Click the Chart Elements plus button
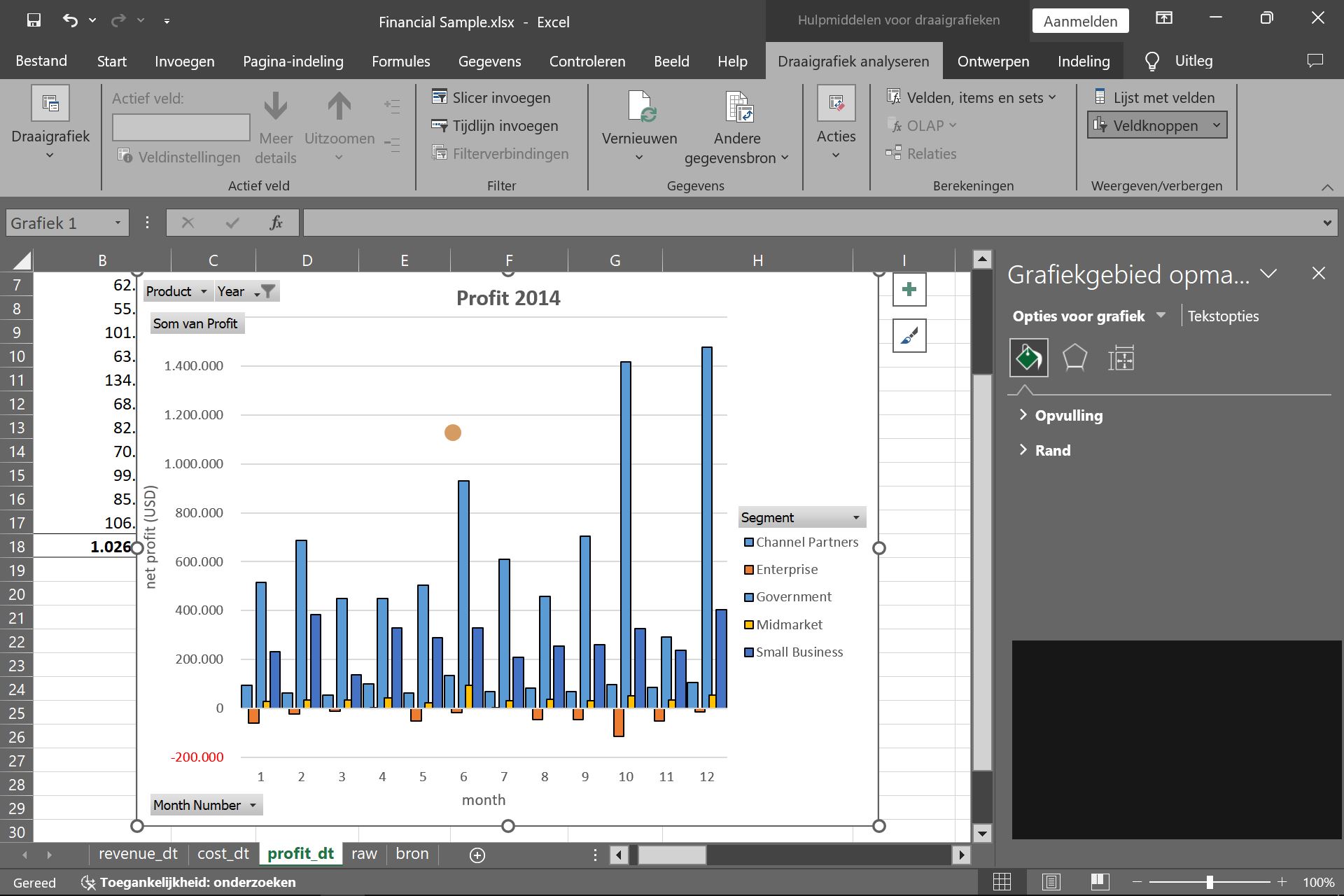The height and width of the screenshot is (896, 1344). click(x=909, y=289)
